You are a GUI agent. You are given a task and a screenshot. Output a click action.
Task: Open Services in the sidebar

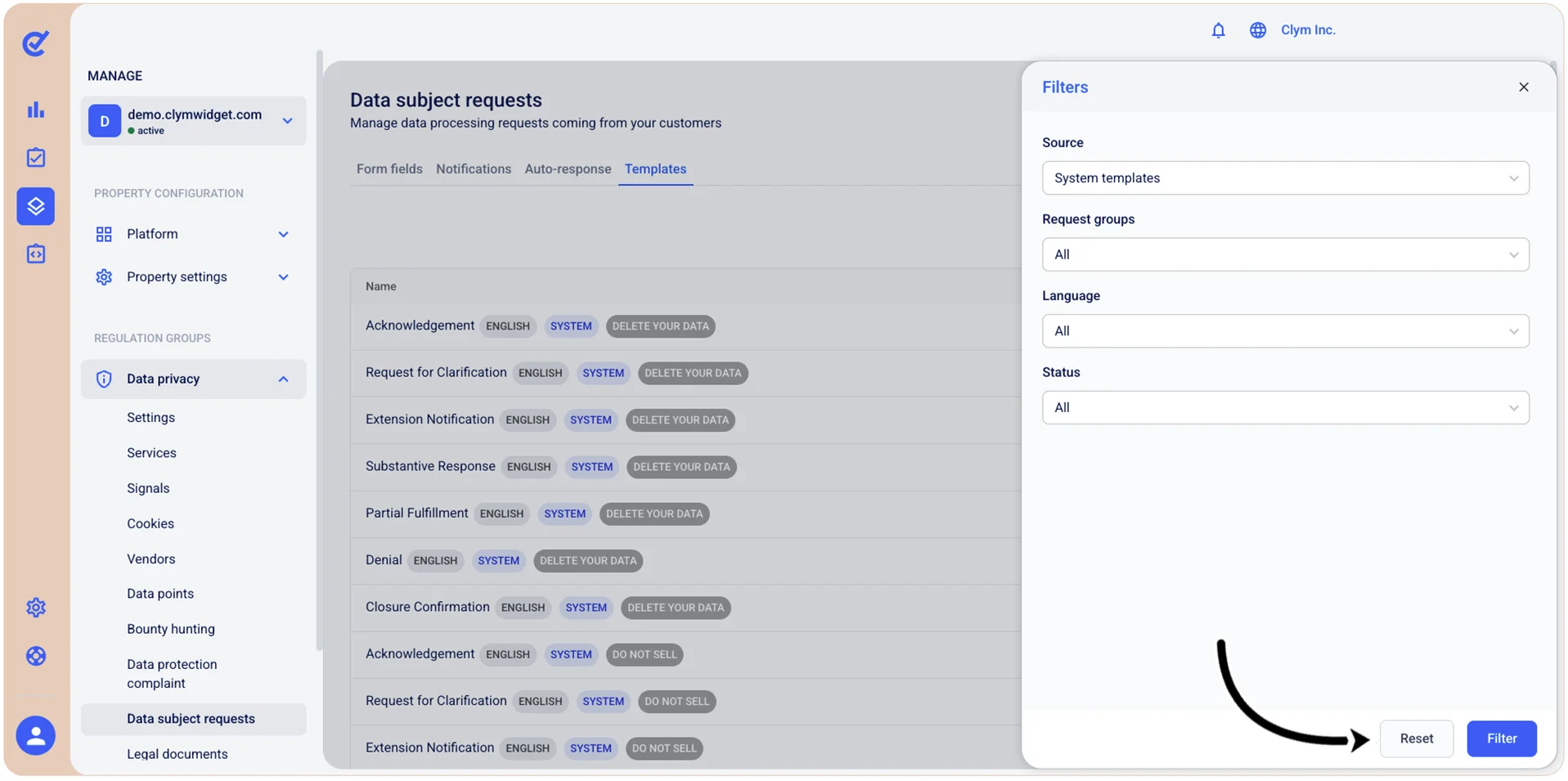(x=151, y=453)
